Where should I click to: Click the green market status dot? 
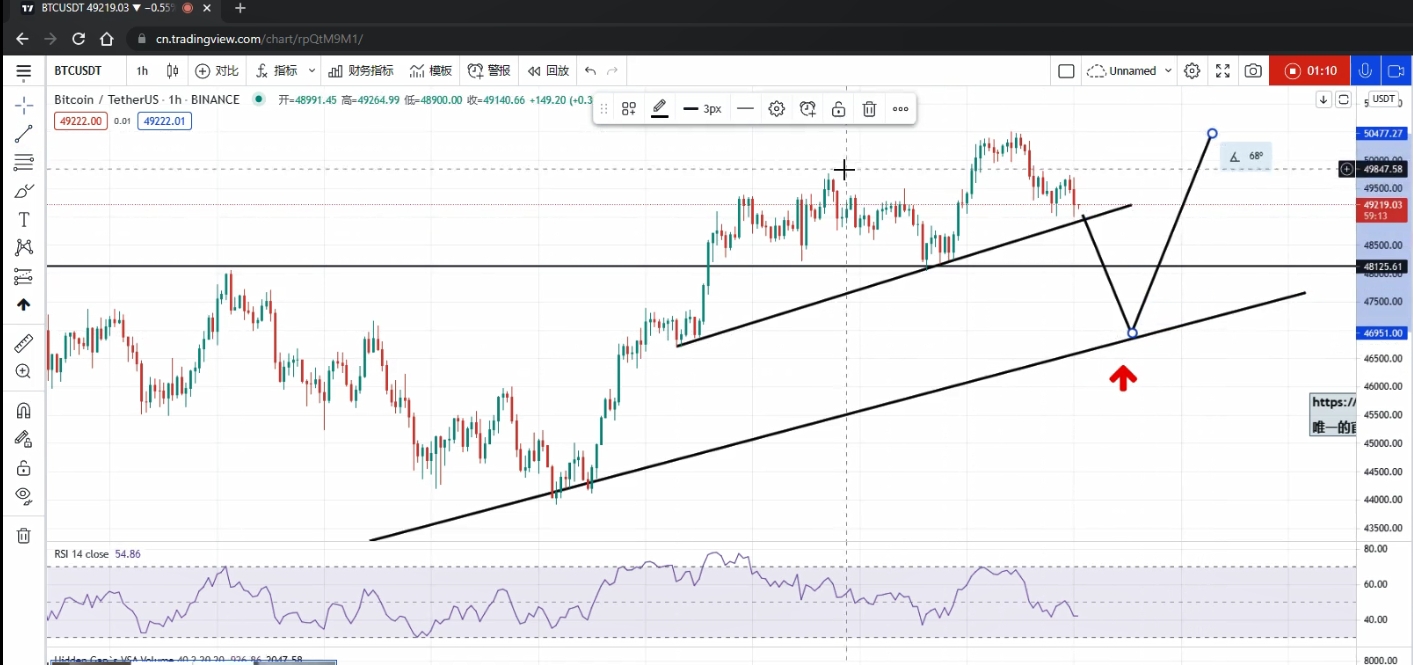[259, 99]
